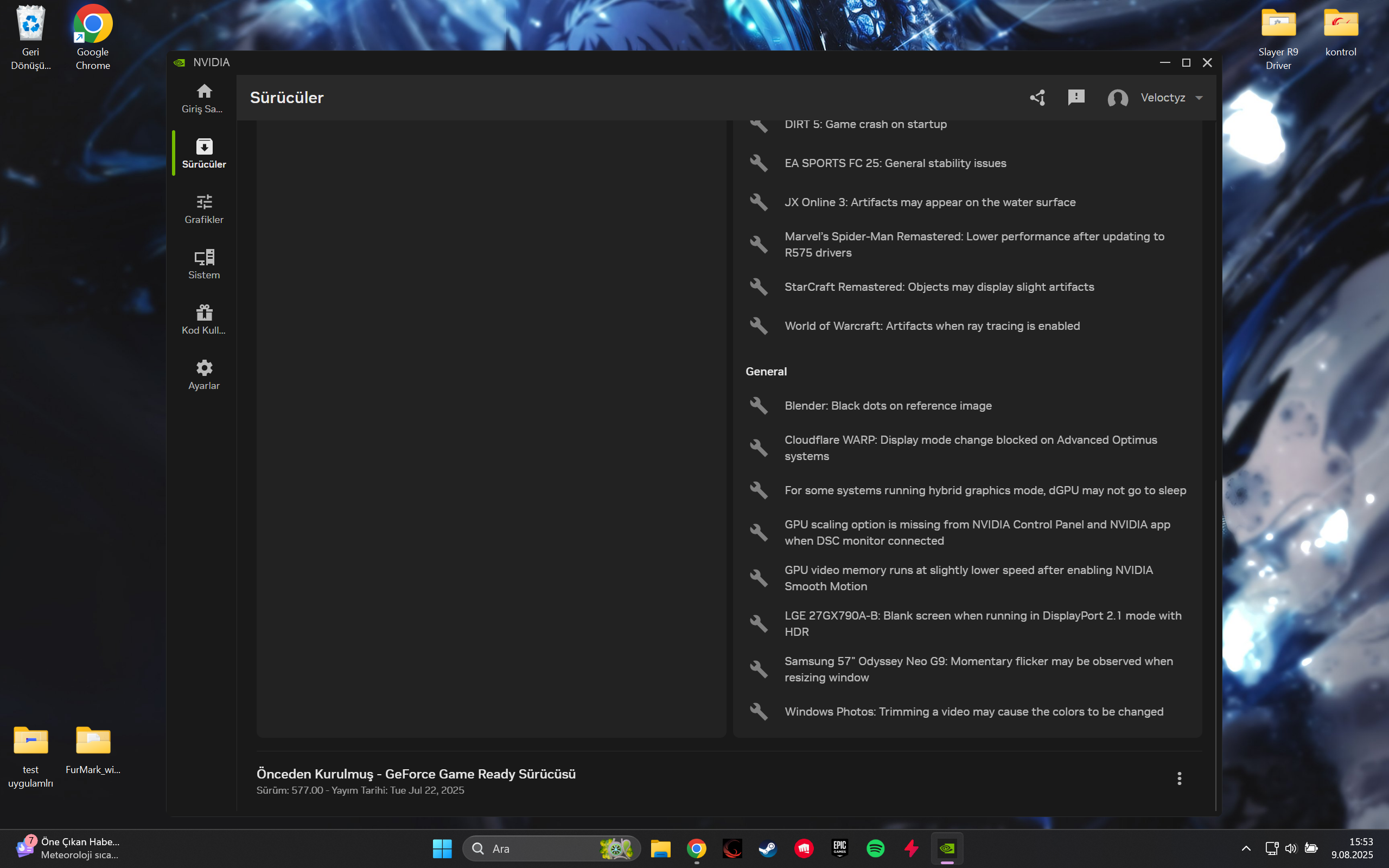Image resolution: width=1389 pixels, height=868 pixels.
Task: Open three-dot menu for installed 577.00 driver
Action: [x=1179, y=778]
